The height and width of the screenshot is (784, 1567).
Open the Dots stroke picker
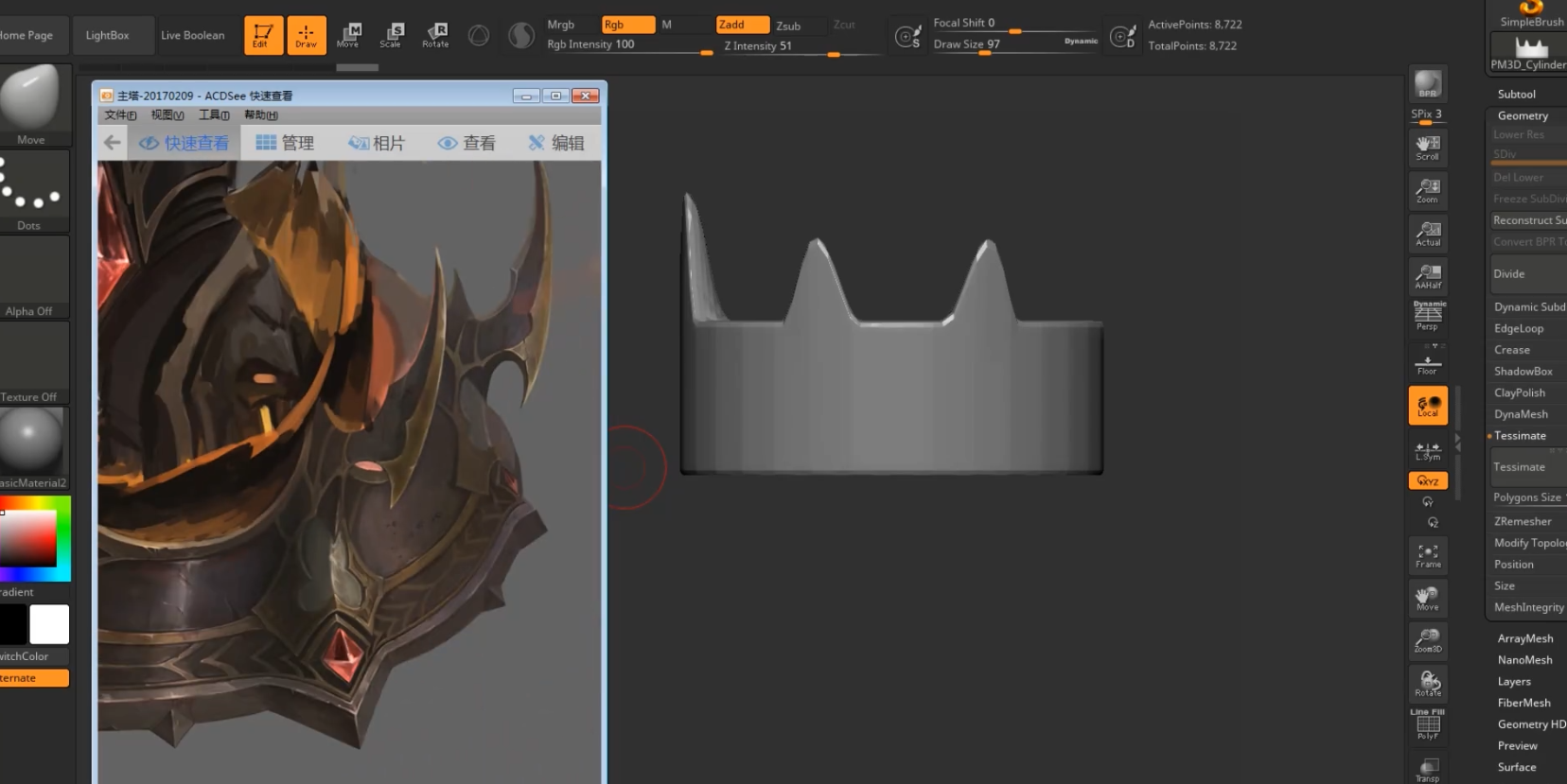(33, 191)
